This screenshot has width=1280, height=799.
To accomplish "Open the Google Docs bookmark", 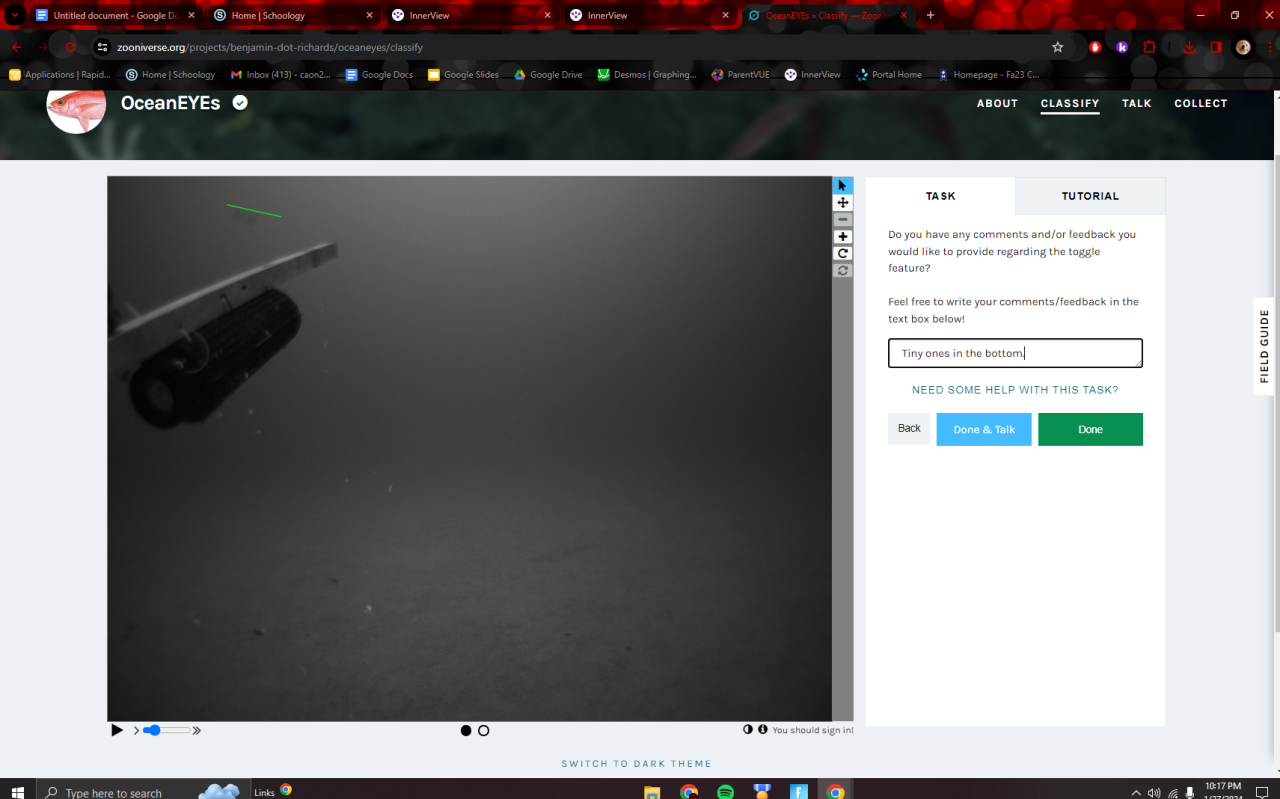I will (379, 75).
